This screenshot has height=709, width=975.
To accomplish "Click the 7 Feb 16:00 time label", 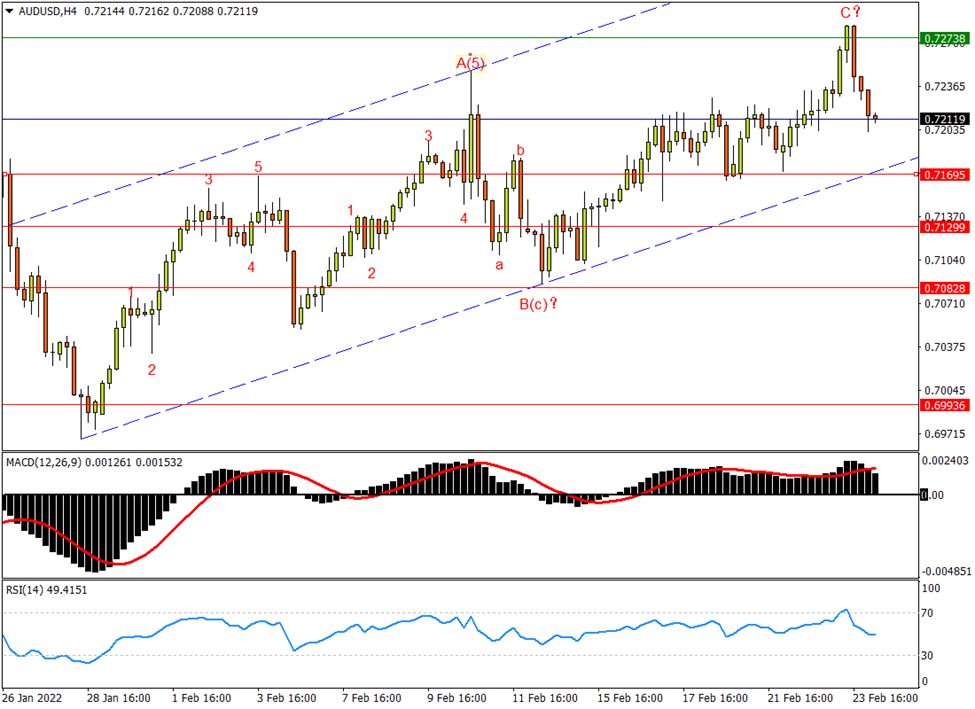I will click(x=372, y=698).
